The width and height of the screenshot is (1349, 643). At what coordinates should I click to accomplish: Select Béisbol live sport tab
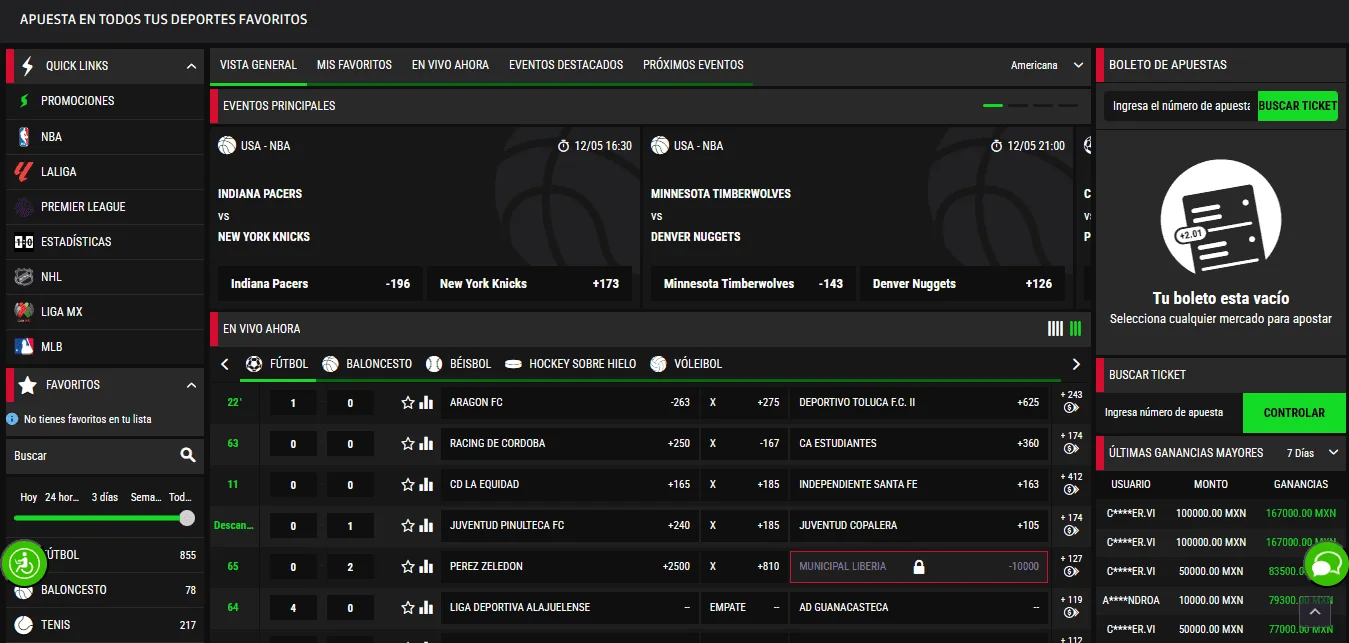click(x=459, y=364)
